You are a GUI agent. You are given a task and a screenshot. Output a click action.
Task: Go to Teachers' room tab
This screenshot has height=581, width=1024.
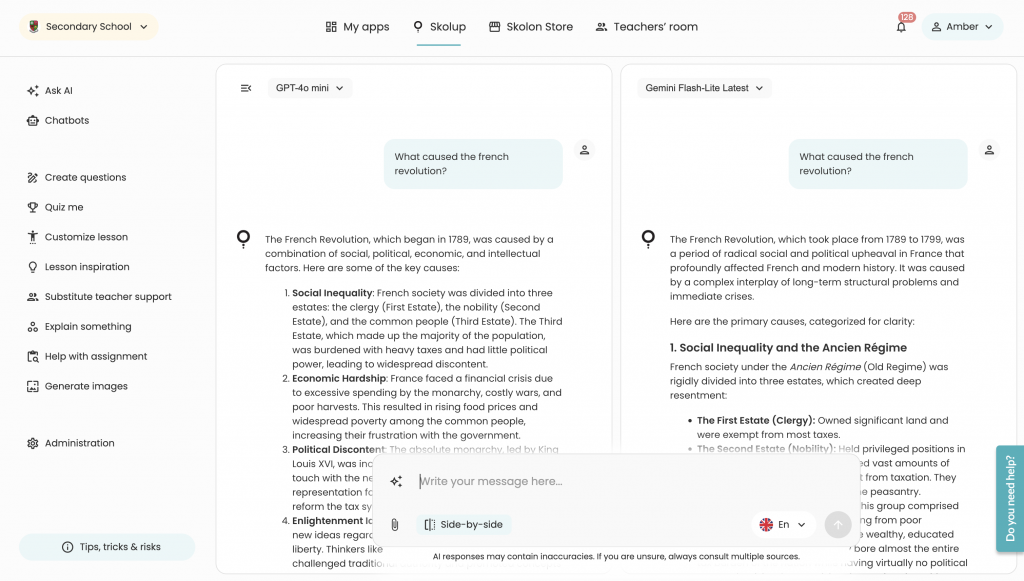pos(646,27)
